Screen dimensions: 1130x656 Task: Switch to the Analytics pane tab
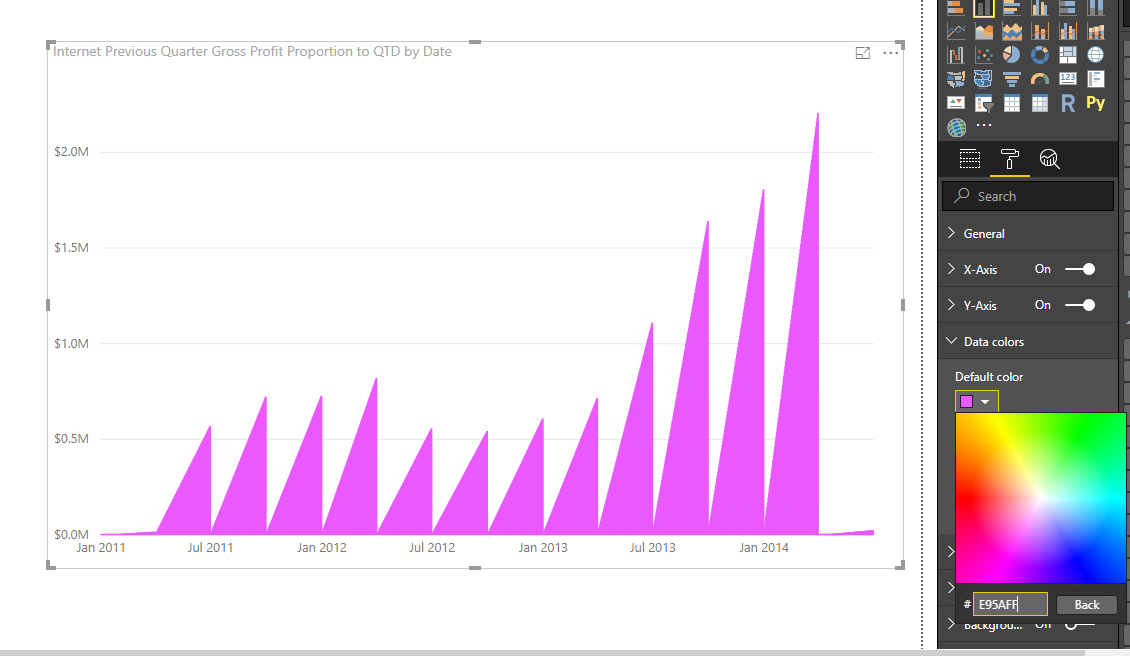point(1049,159)
